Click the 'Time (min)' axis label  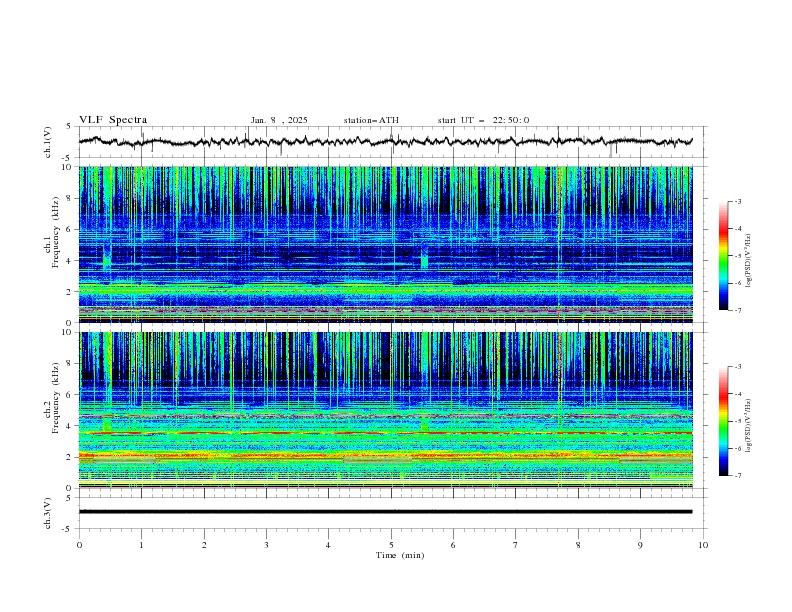click(x=400, y=555)
